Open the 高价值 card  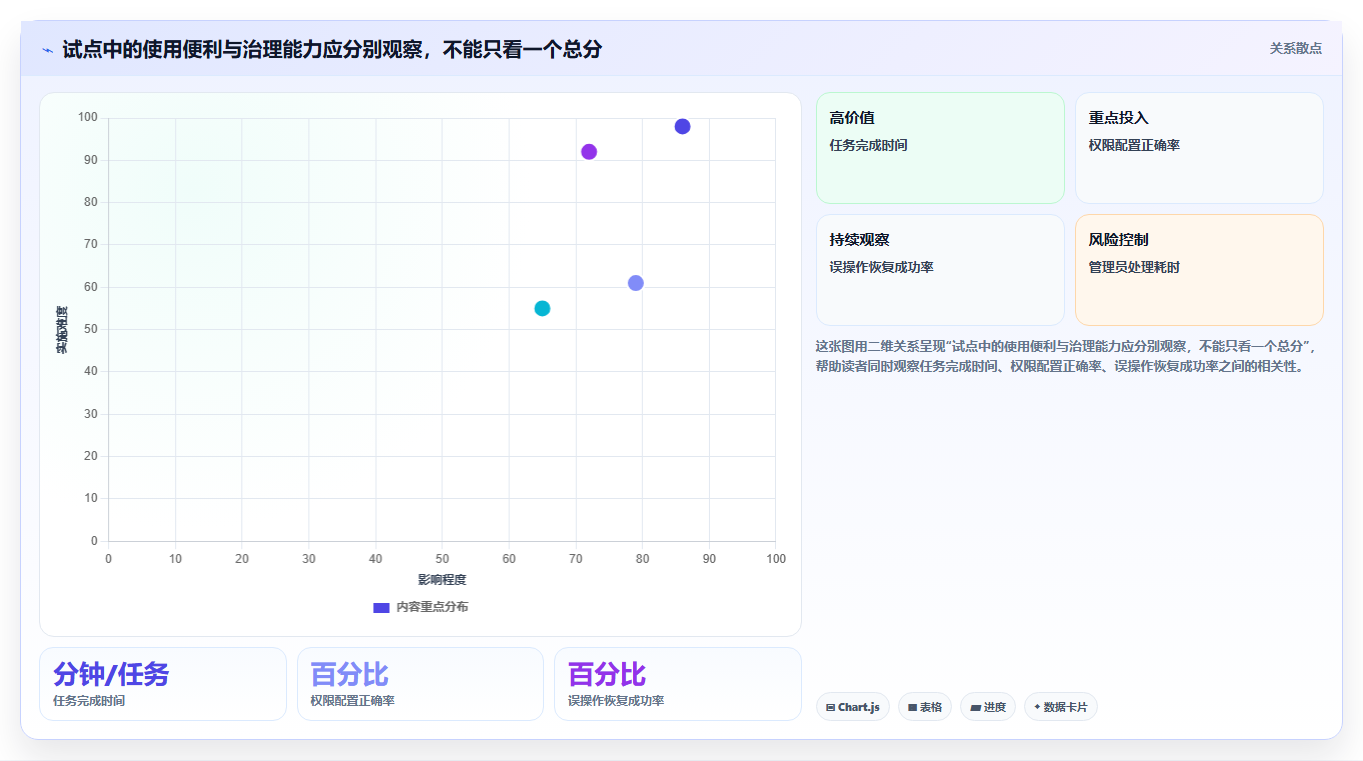[940, 148]
